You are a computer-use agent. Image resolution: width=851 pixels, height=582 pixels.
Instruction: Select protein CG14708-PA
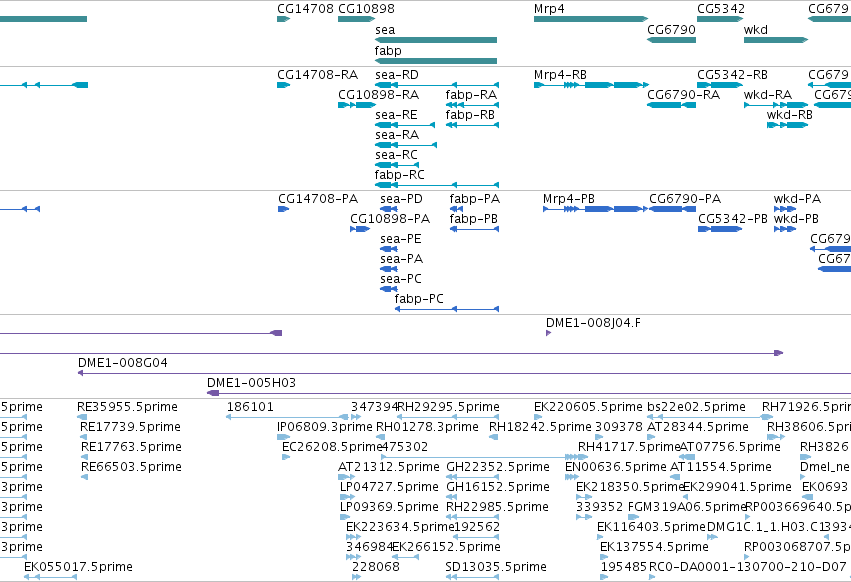pyautogui.click(x=283, y=209)
